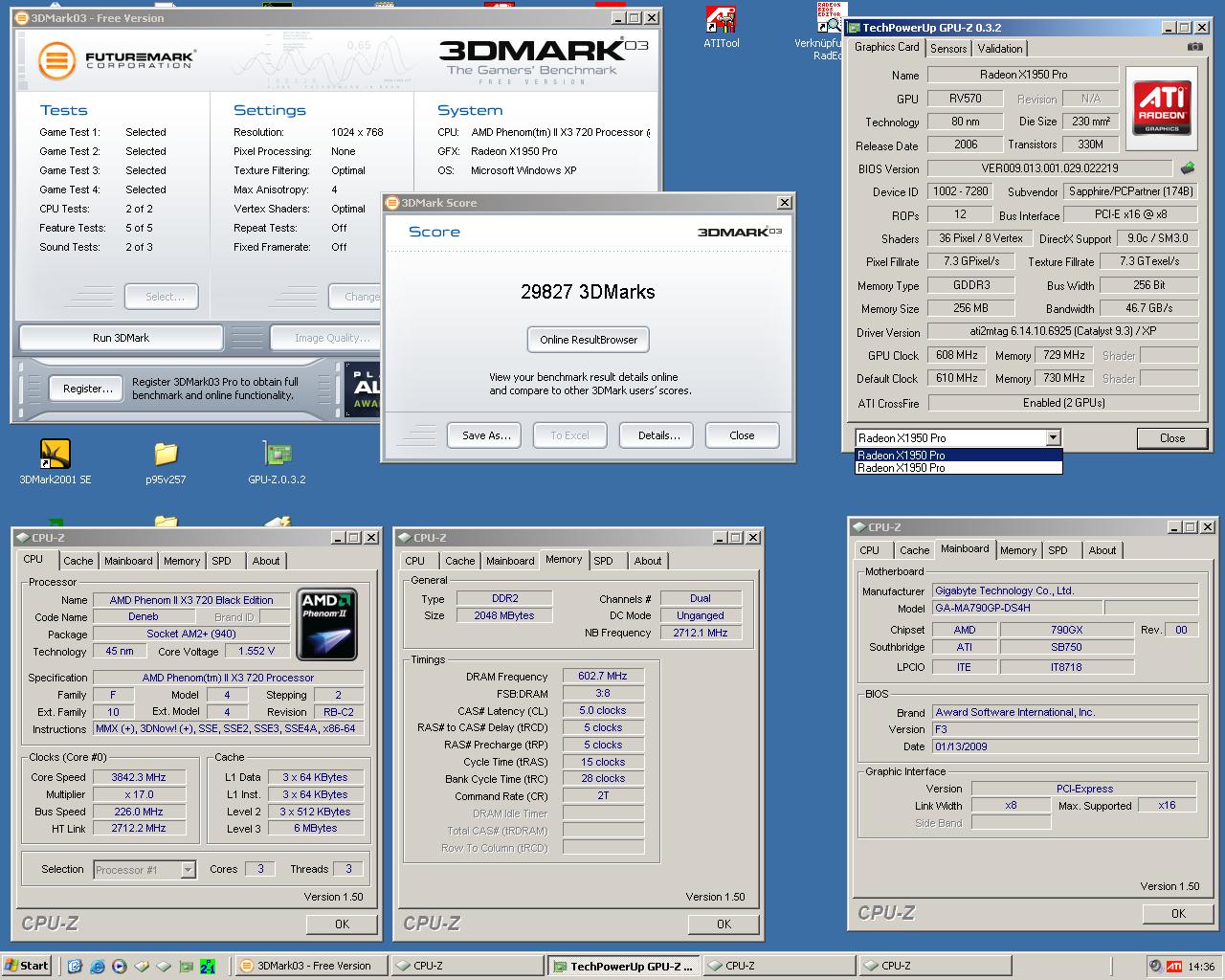Click the Driver Version field in GPU-Z
1225x980 pixels.
[x=1062, y=332]
